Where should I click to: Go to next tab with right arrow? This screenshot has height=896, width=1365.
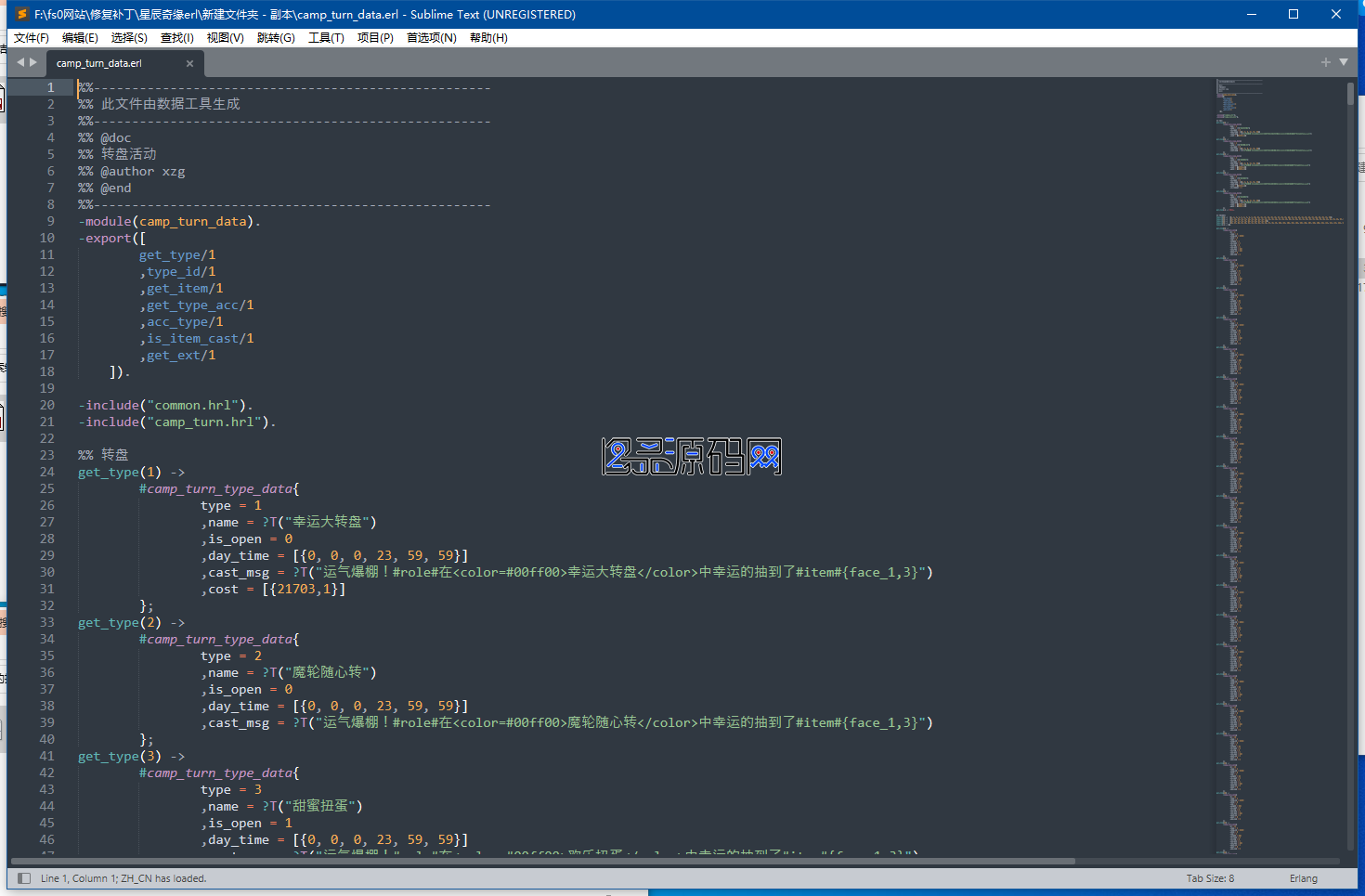click(x=33, y=62)
